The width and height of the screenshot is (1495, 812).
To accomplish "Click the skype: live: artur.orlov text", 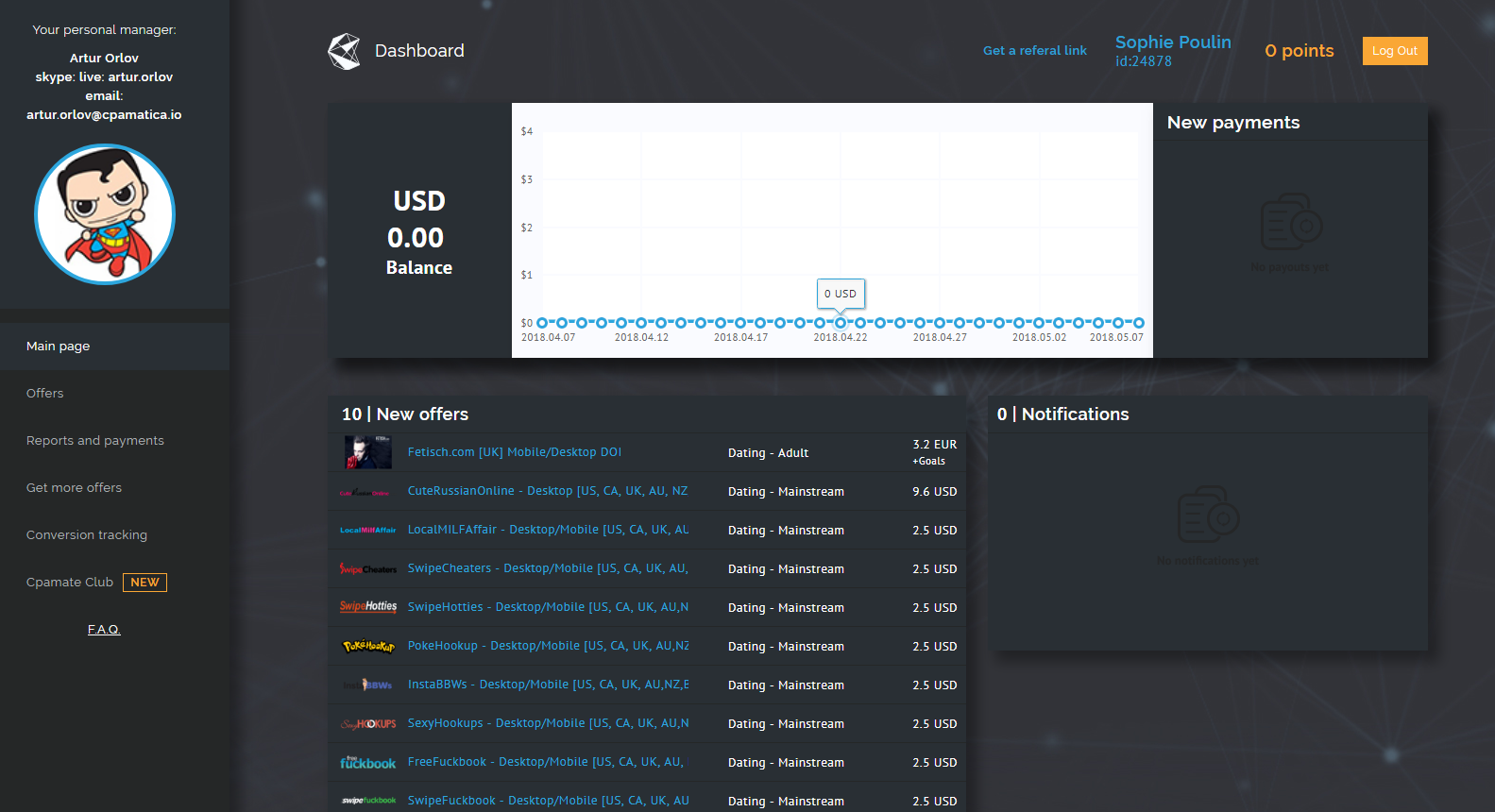I will (104, 77).
